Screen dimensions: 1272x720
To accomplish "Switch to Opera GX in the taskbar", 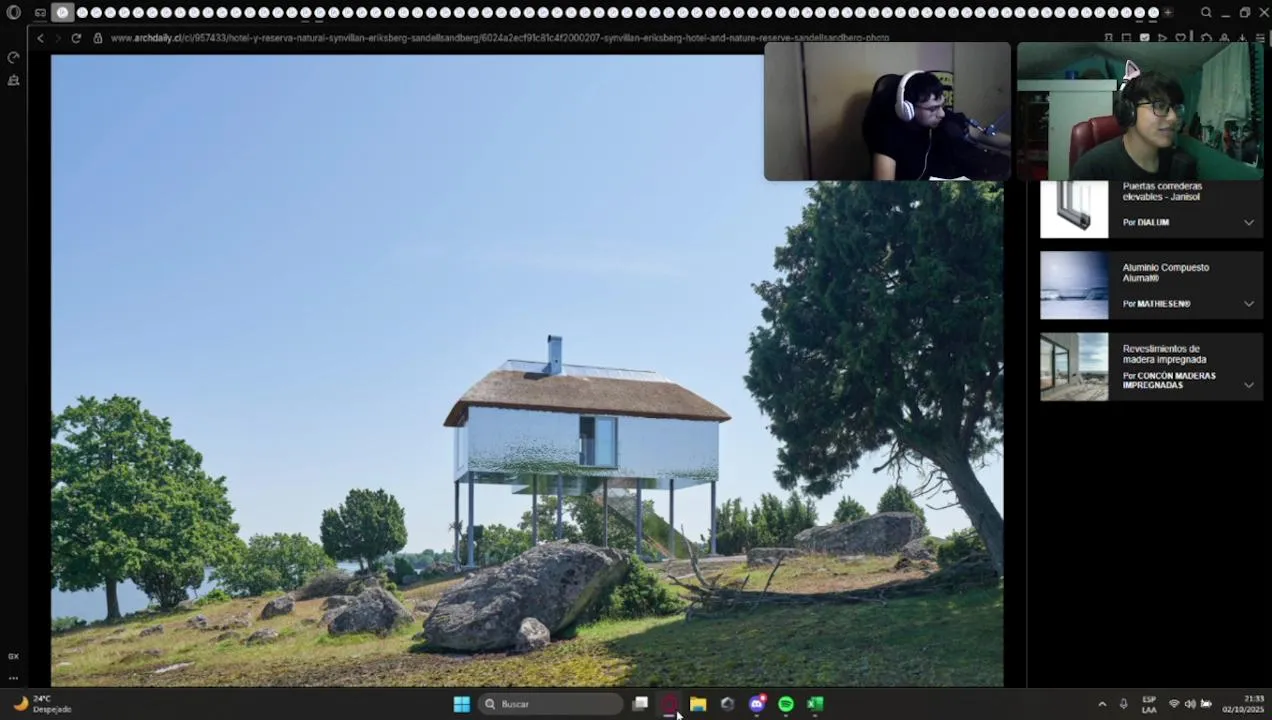I will point(669,704).
